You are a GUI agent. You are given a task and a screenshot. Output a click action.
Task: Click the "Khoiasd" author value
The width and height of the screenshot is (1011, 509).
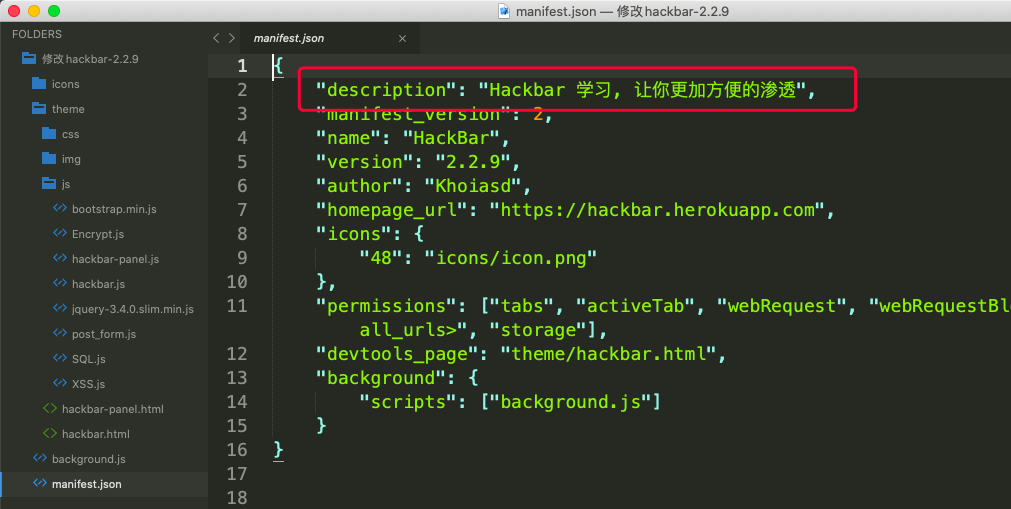click(x=473, y=186)
